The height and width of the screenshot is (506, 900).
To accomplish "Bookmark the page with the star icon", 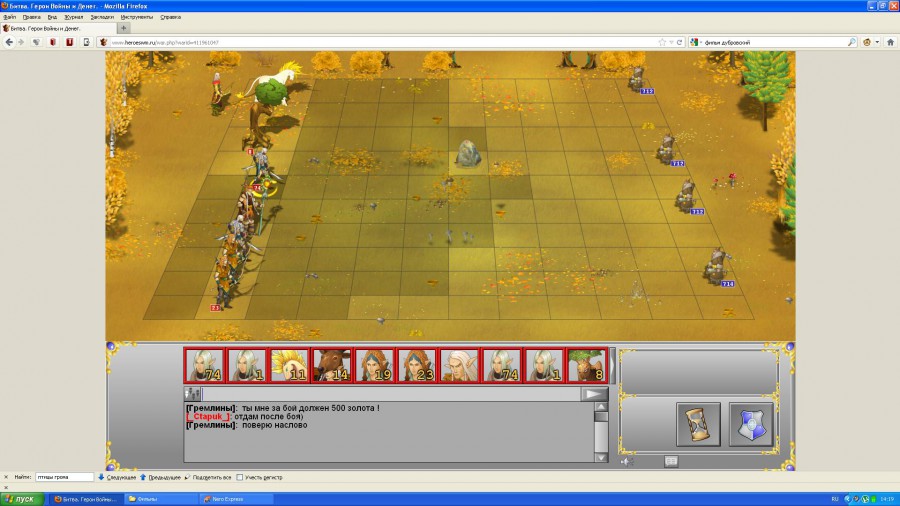I will click(662, 42).
